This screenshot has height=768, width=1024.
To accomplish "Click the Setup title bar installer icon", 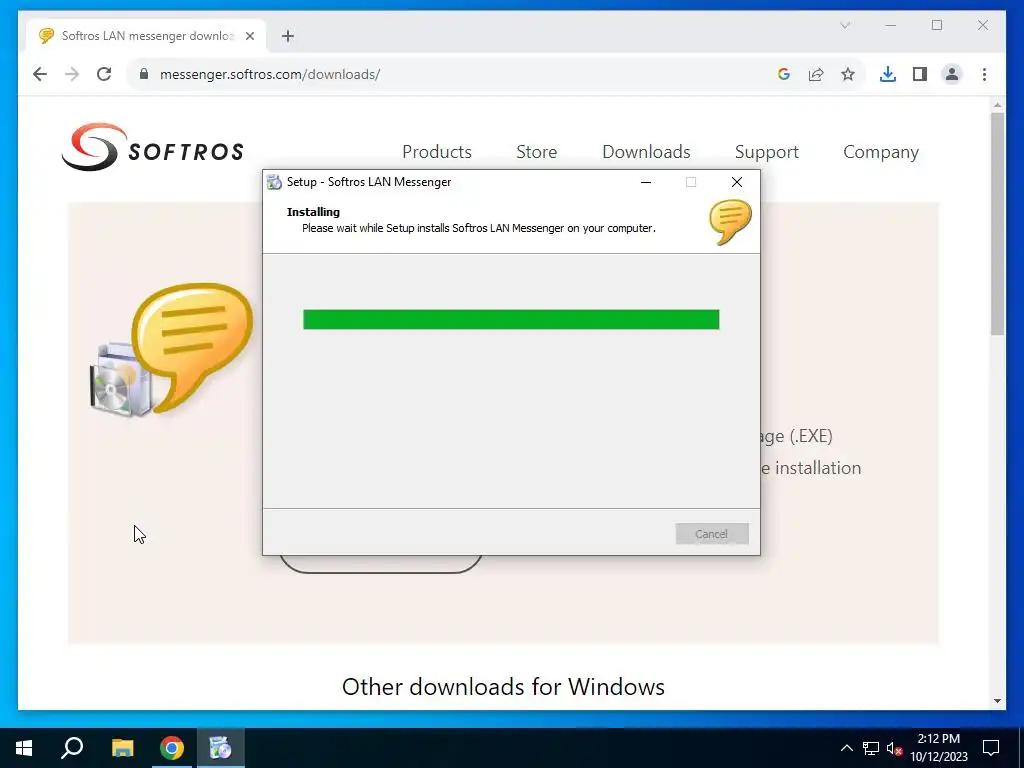I will [274, 182].
